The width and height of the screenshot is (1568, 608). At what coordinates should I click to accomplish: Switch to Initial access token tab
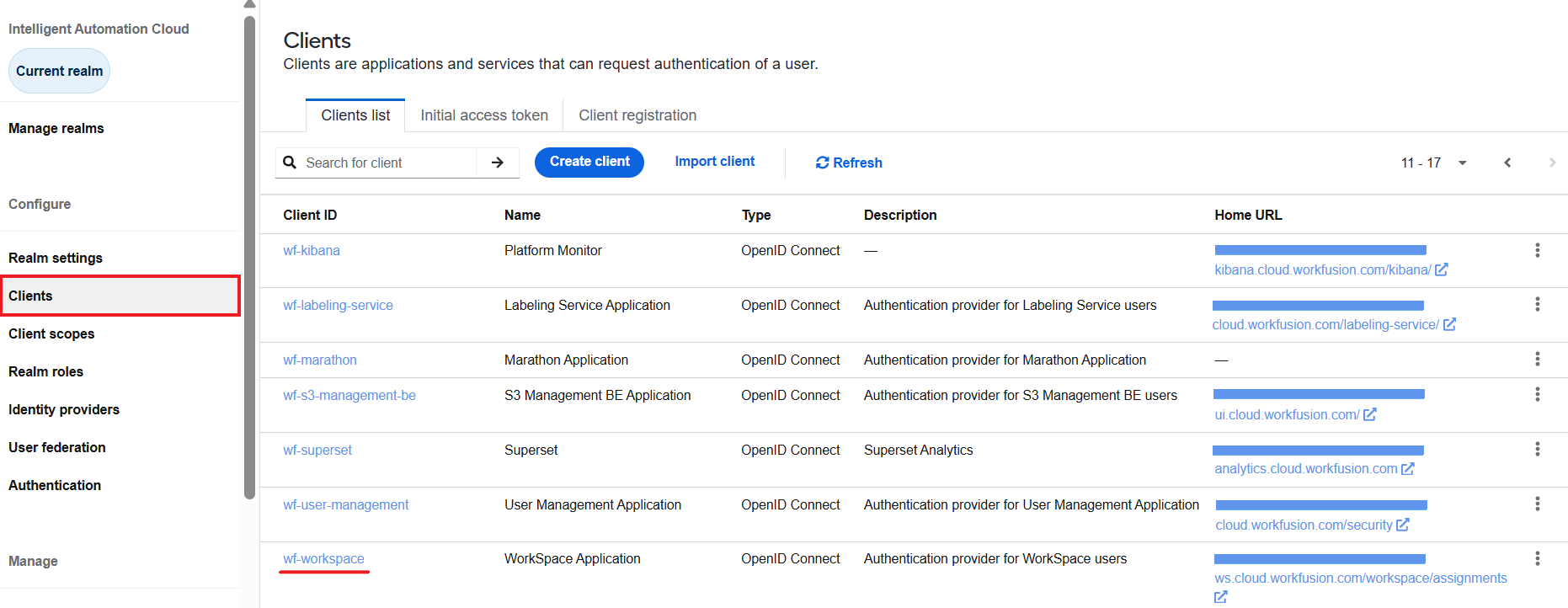(x=484, y=115)
